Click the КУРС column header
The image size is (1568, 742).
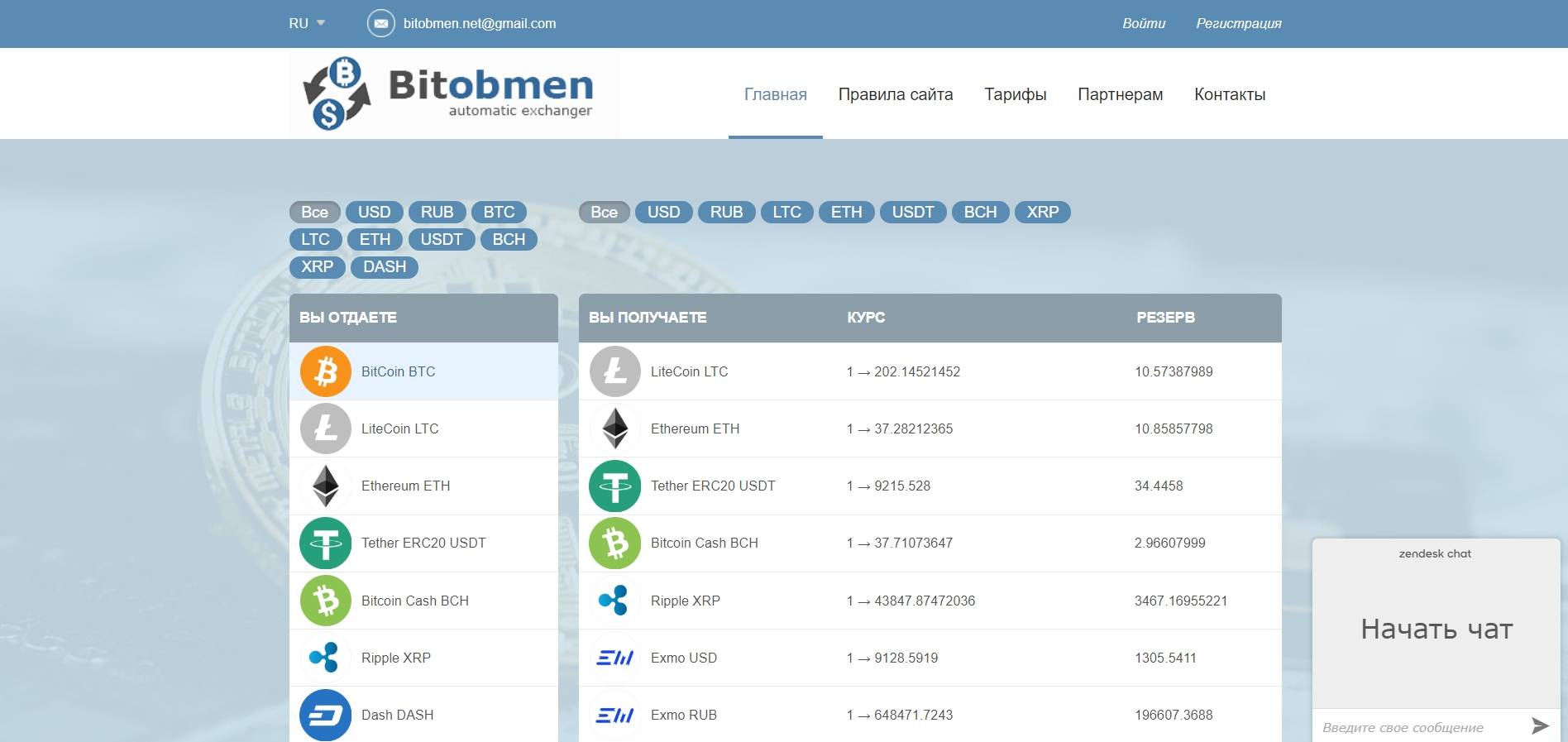866,317
